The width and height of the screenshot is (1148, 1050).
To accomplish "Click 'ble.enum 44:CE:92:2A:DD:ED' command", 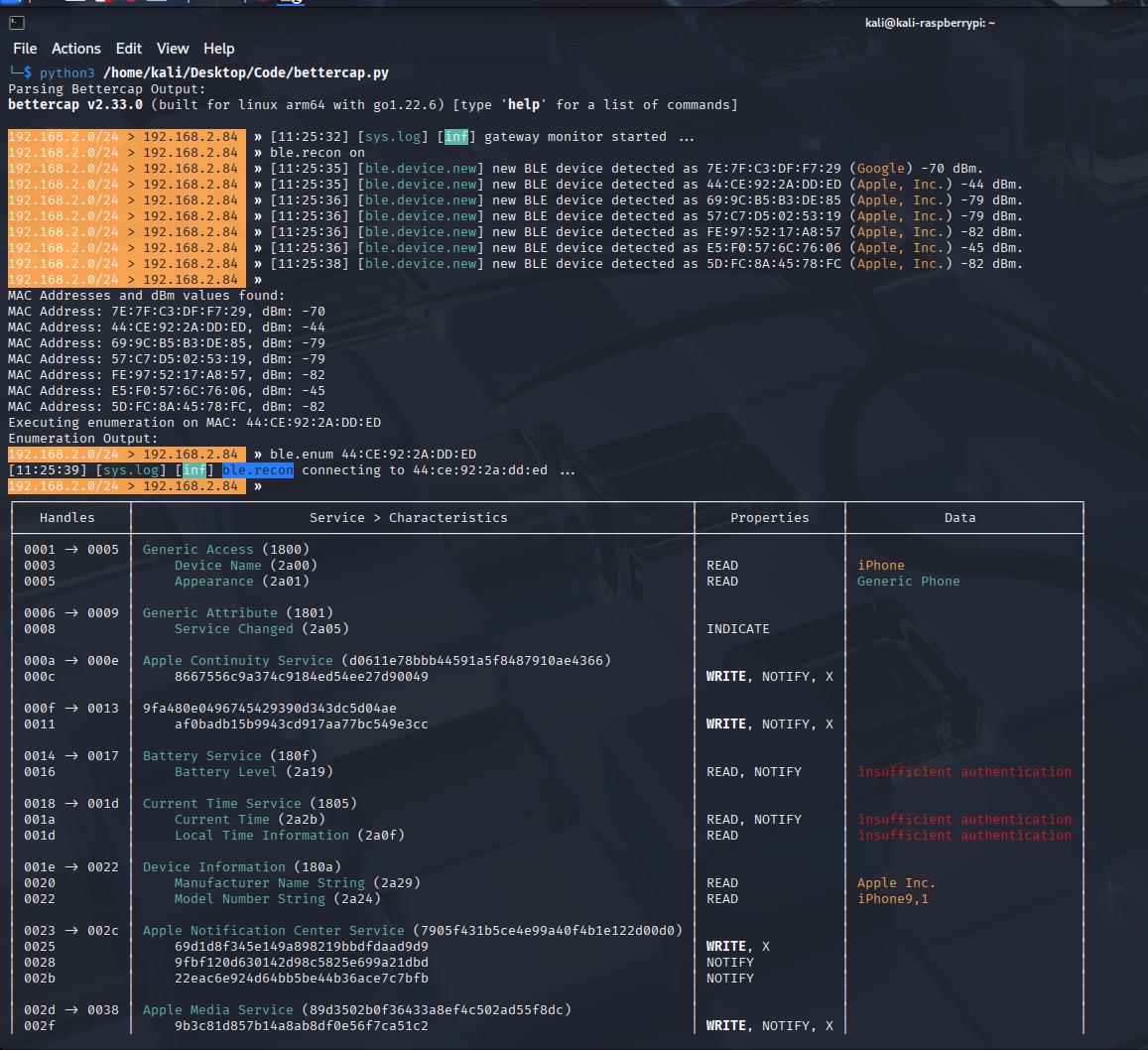I will (373, 454).
